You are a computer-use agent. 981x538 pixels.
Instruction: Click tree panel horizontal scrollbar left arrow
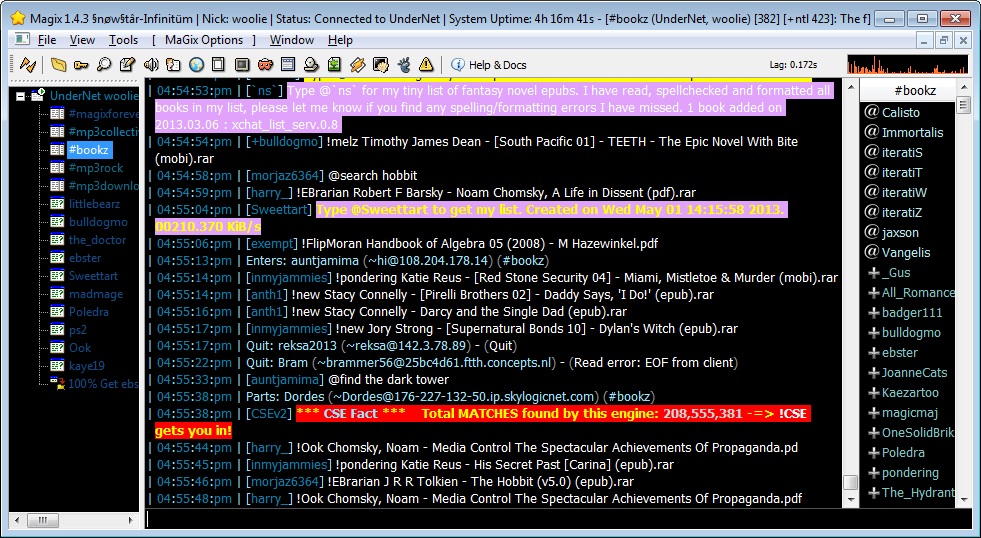point(17,520)
